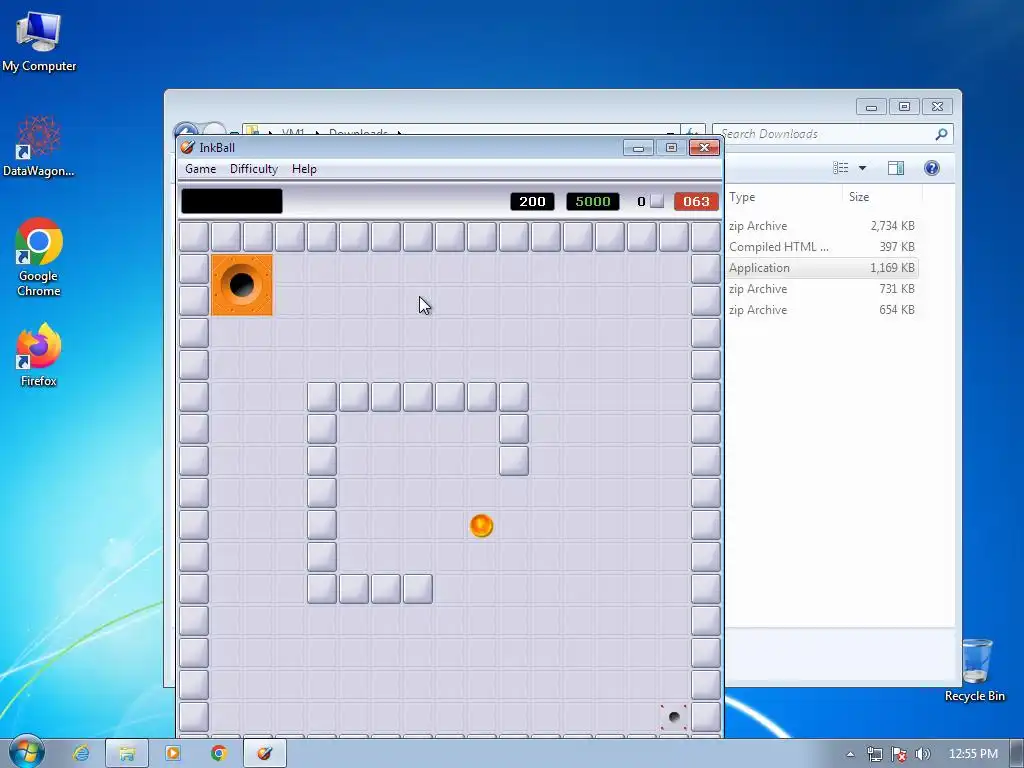Screen dimensions: 1024x768
Task: Click the volume speaker tray icon
Action: (x=923, y=754)
